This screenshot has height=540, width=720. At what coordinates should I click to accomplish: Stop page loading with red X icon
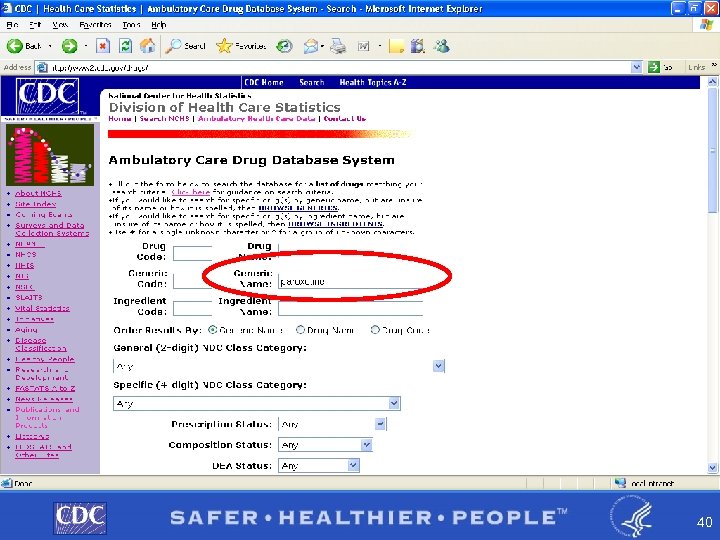103,46
